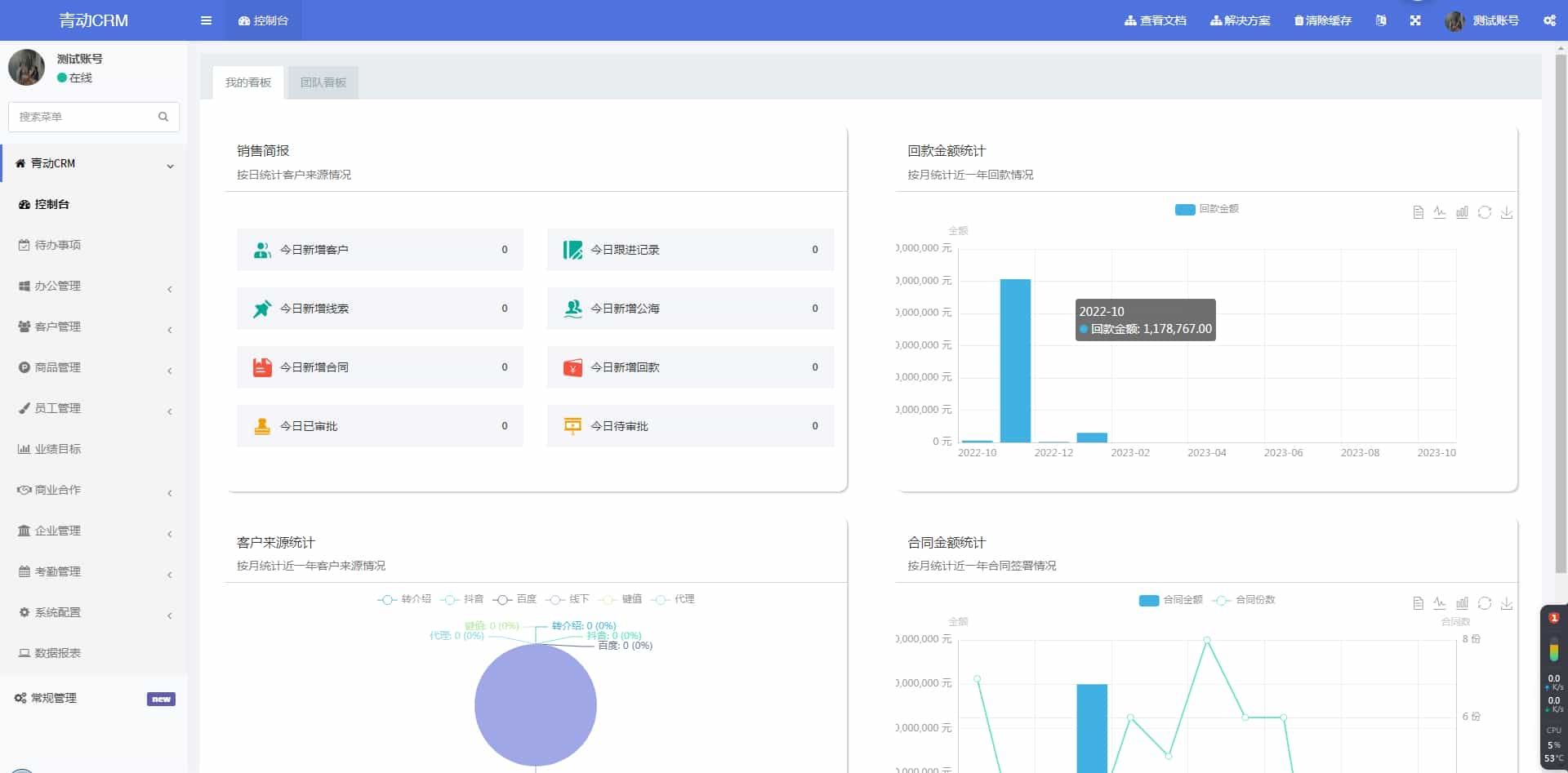Viewport: 1568px width, 773px height.
Task: Collapse the 青动CRM sidebar section
Action: (94, 163)
